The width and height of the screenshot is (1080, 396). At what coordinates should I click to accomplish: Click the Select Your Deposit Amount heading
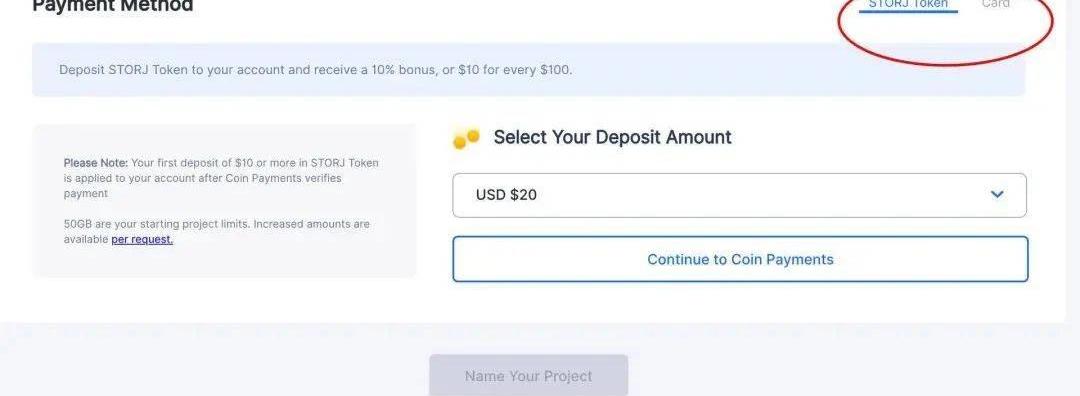(612, 137)
